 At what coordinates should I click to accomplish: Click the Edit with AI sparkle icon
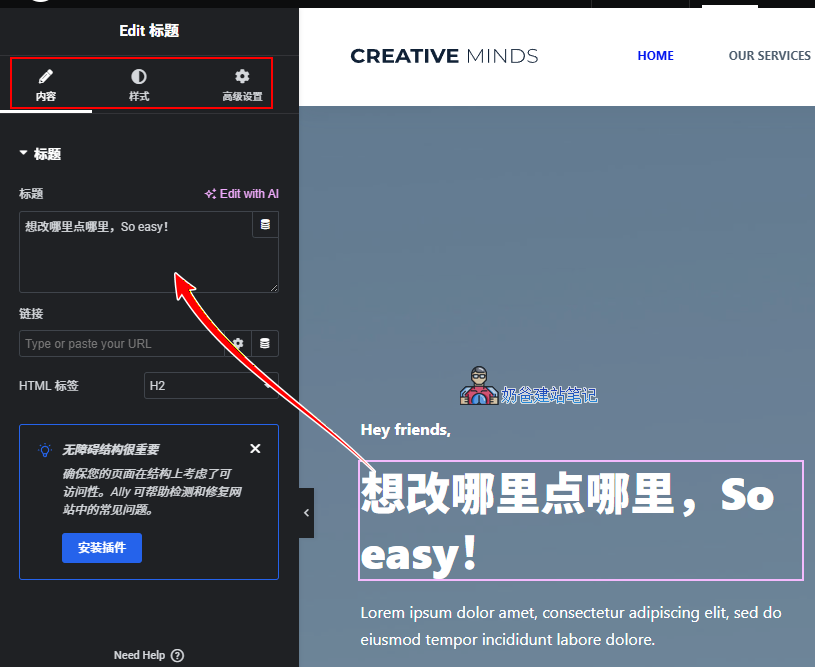point(209,193)
